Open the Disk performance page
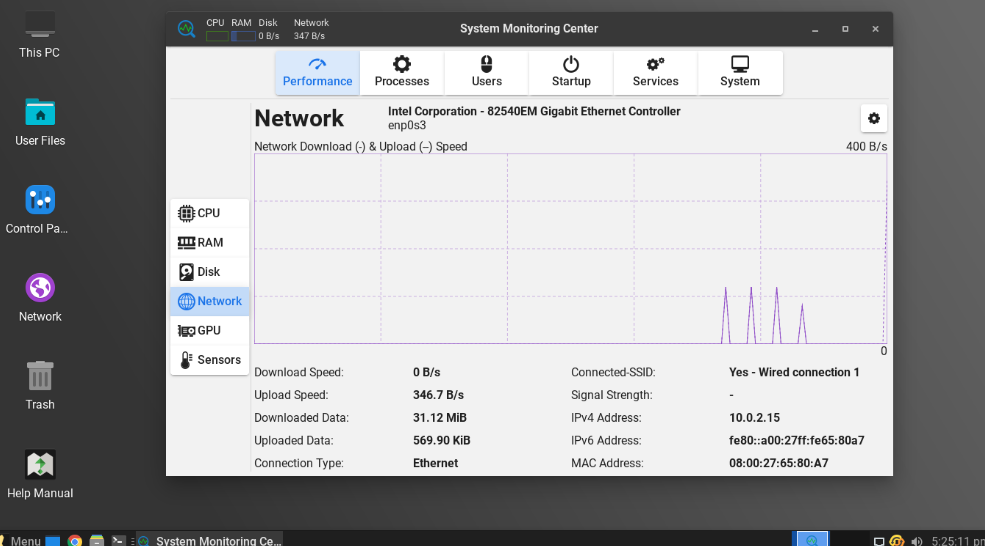 tap(209, 272)
